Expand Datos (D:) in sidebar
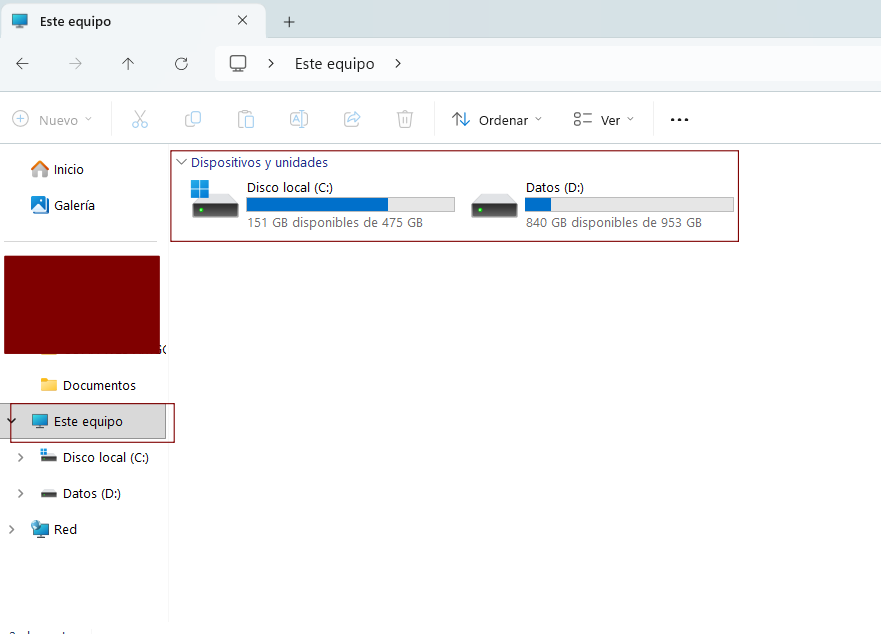The height and width of the screenshot is (634, 881). [x=21, y=493]
